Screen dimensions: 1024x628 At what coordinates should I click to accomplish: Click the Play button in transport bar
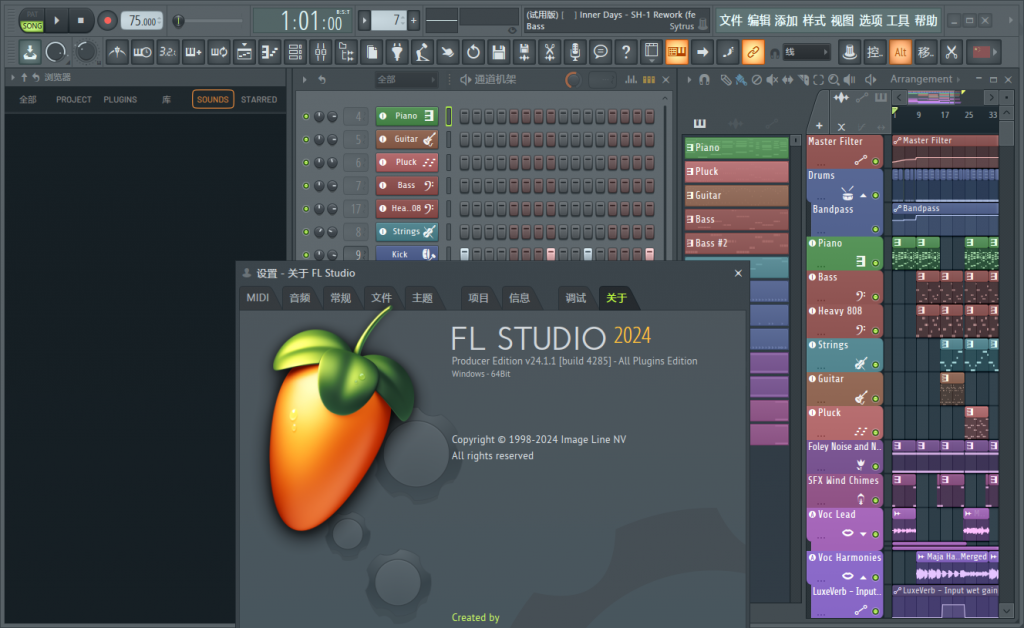click(x=57, y=21)
